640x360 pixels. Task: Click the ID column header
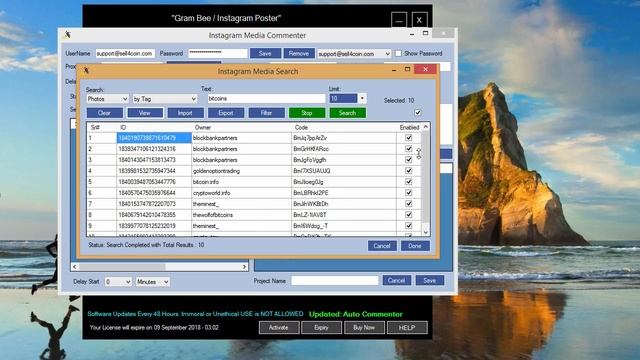(154, 127)
